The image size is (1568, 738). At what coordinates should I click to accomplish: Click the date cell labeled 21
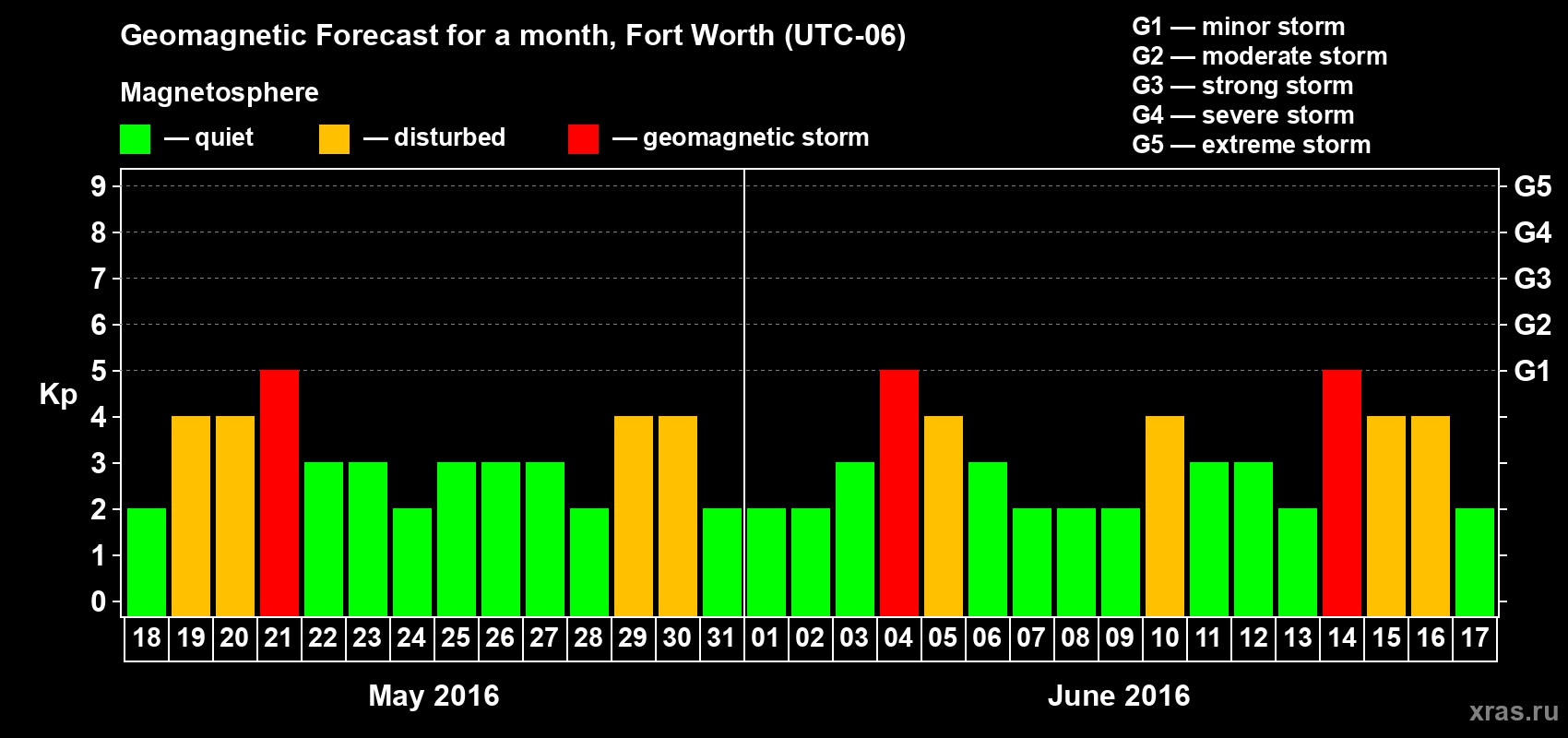click(x=279, y=638)
